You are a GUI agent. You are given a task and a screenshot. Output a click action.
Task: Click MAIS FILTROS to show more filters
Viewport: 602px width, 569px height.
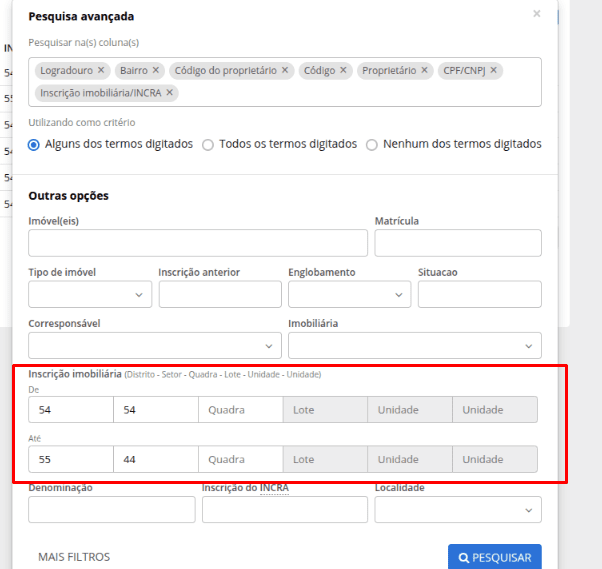[x=74, y=557]
